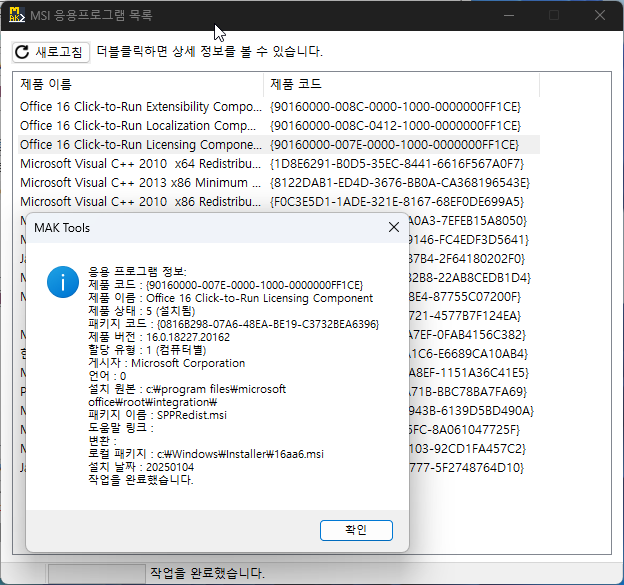Viewport: 624px width, 585px height.
Task: Click the 로컬 패키지 16aa6.msi path line
Action: coord(206,454)
